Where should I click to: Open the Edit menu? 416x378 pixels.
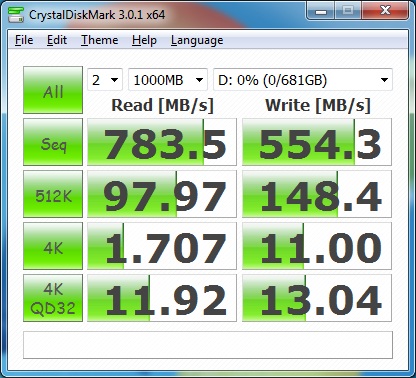(x=57, y=40)
